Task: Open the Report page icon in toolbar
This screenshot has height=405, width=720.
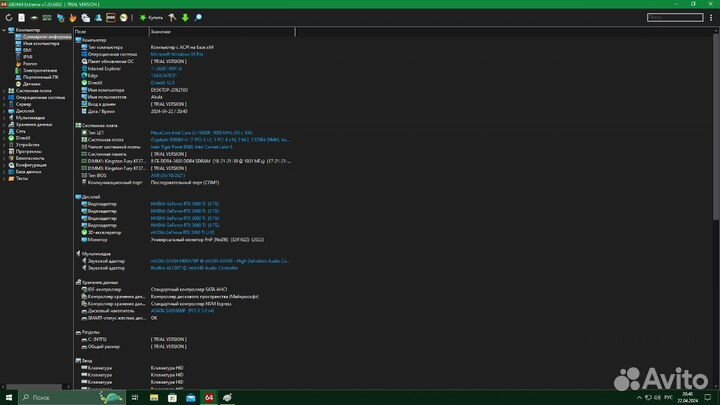Action: coord(22,17)
